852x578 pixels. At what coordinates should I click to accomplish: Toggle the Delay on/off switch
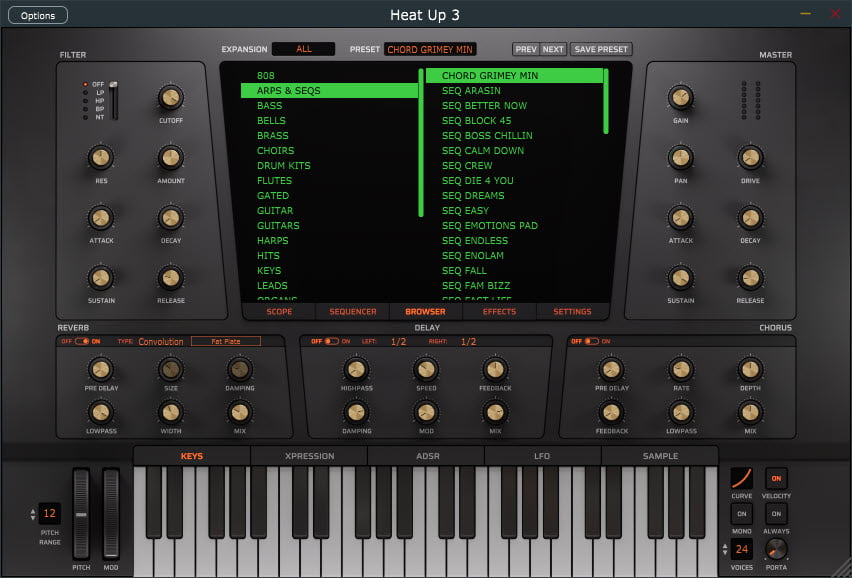pyautogui.click(x=331, y=341)
